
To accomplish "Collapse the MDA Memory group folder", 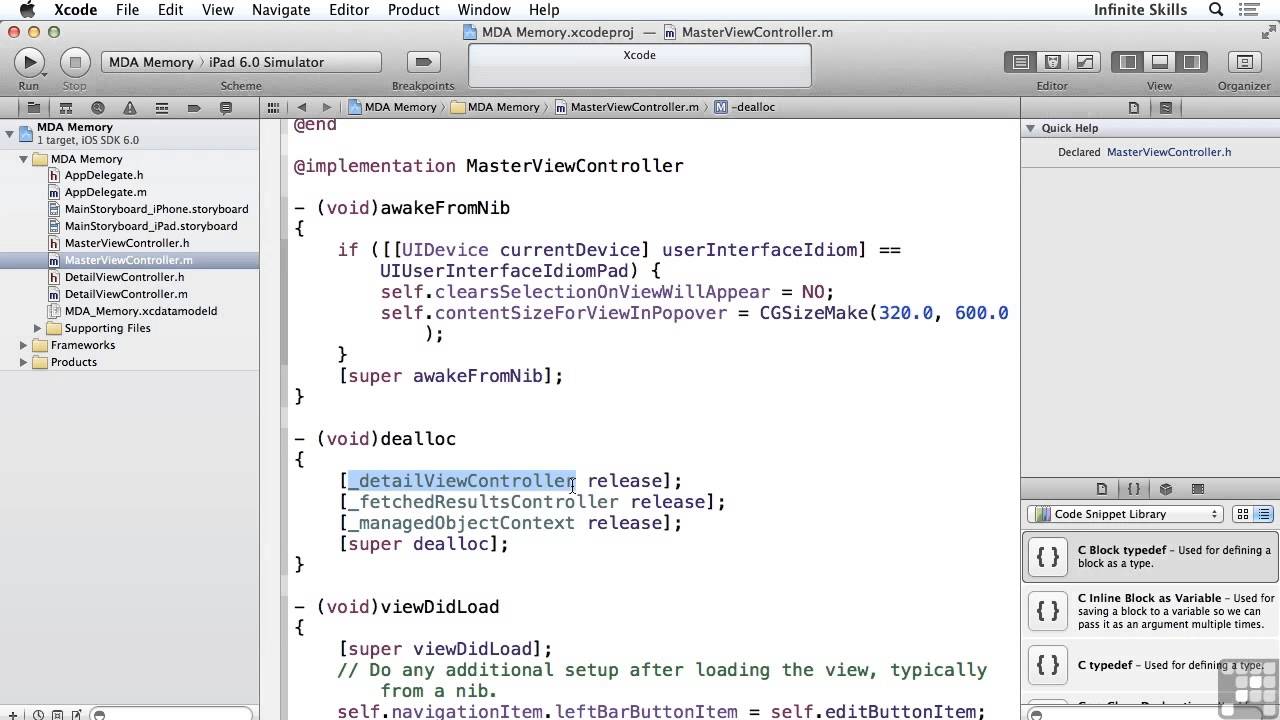I will click(x=23, y=159).
